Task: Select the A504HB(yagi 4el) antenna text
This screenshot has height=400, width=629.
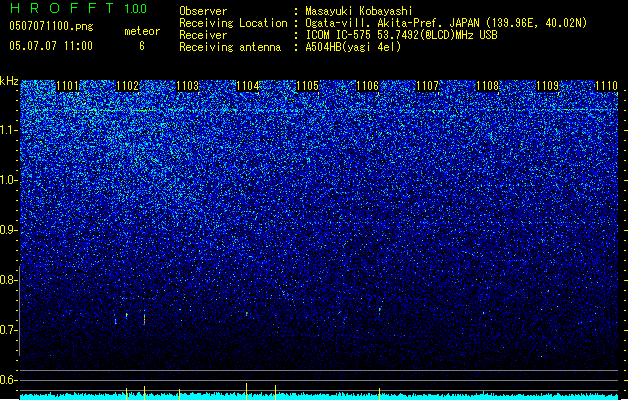Action: point(353,47)
